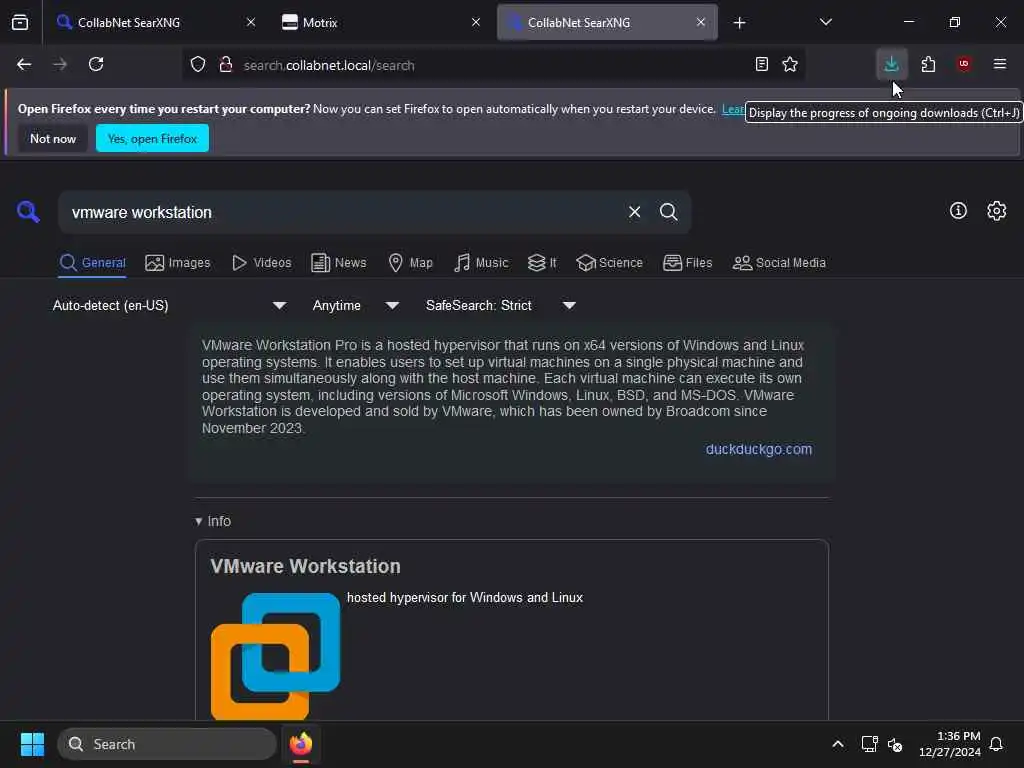Click the Windows taskbar Search box
The image size is (1024, 768).
[x=167, y=744]
